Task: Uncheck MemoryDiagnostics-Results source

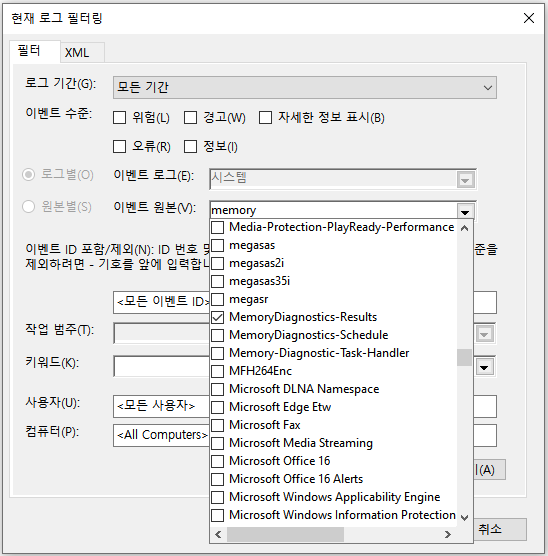Action: click(x=217, y=317)
